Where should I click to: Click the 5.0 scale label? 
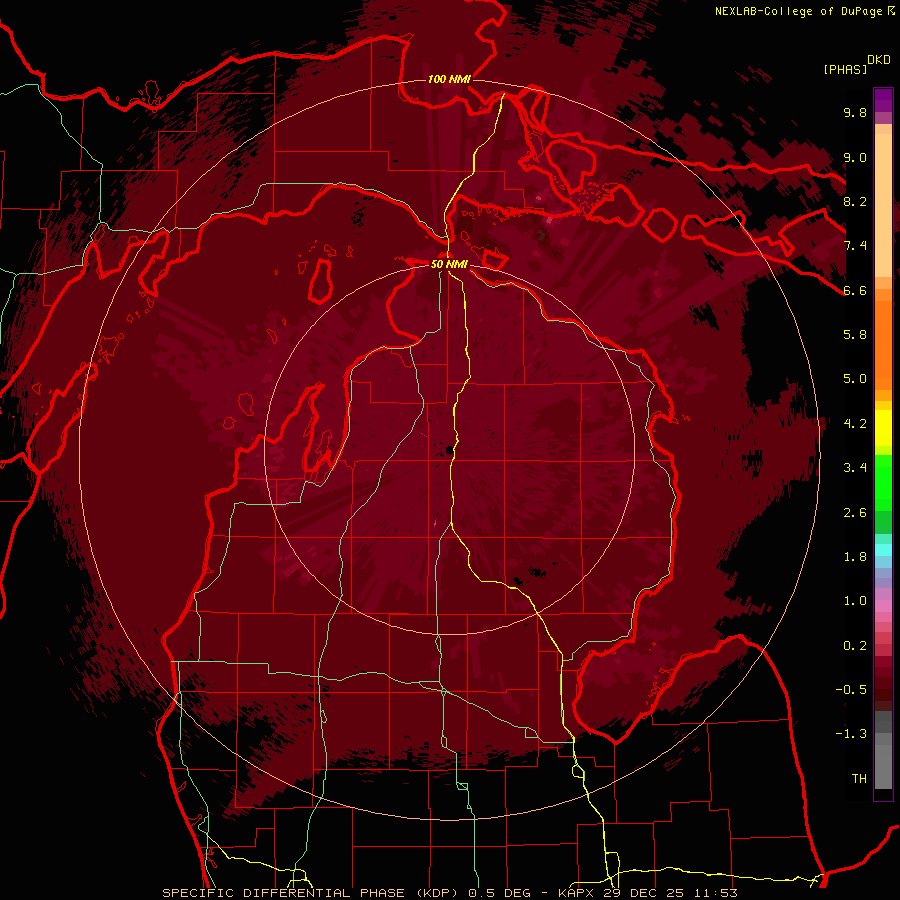(855, 379)
